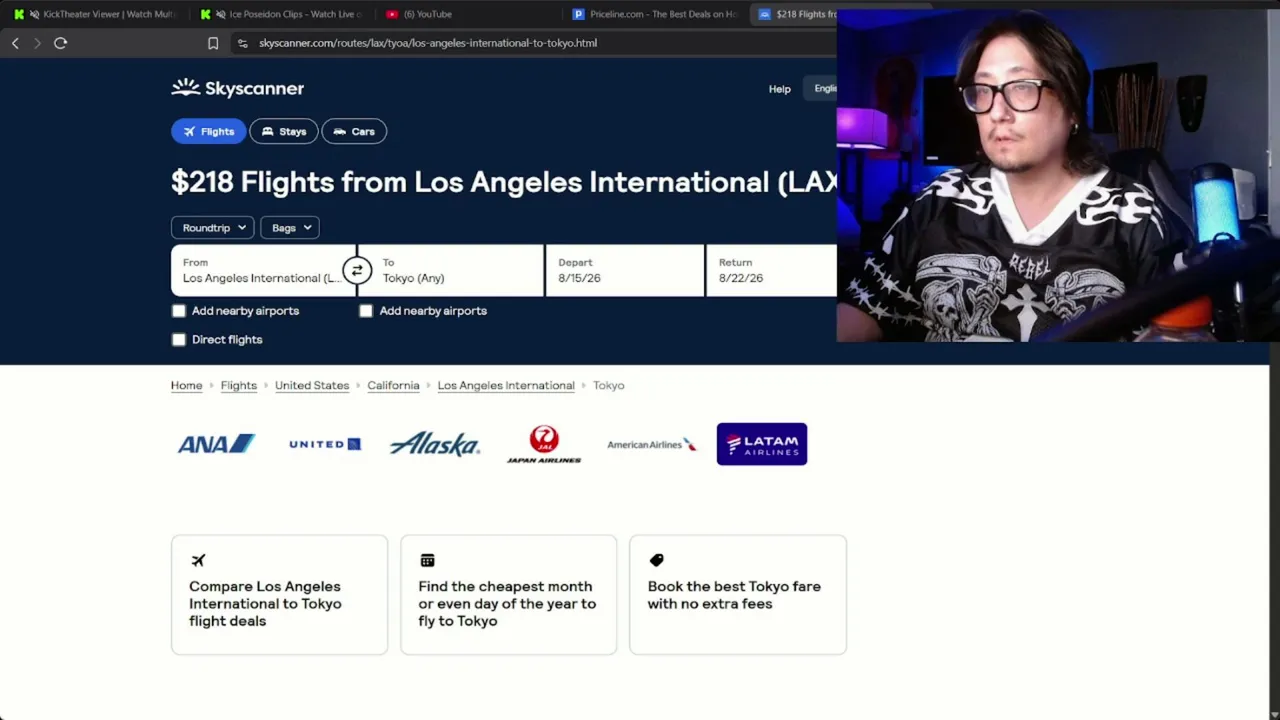Switch to KickTheater Viewer browser tab
1280x720 pixels.
tap(95, 14)
